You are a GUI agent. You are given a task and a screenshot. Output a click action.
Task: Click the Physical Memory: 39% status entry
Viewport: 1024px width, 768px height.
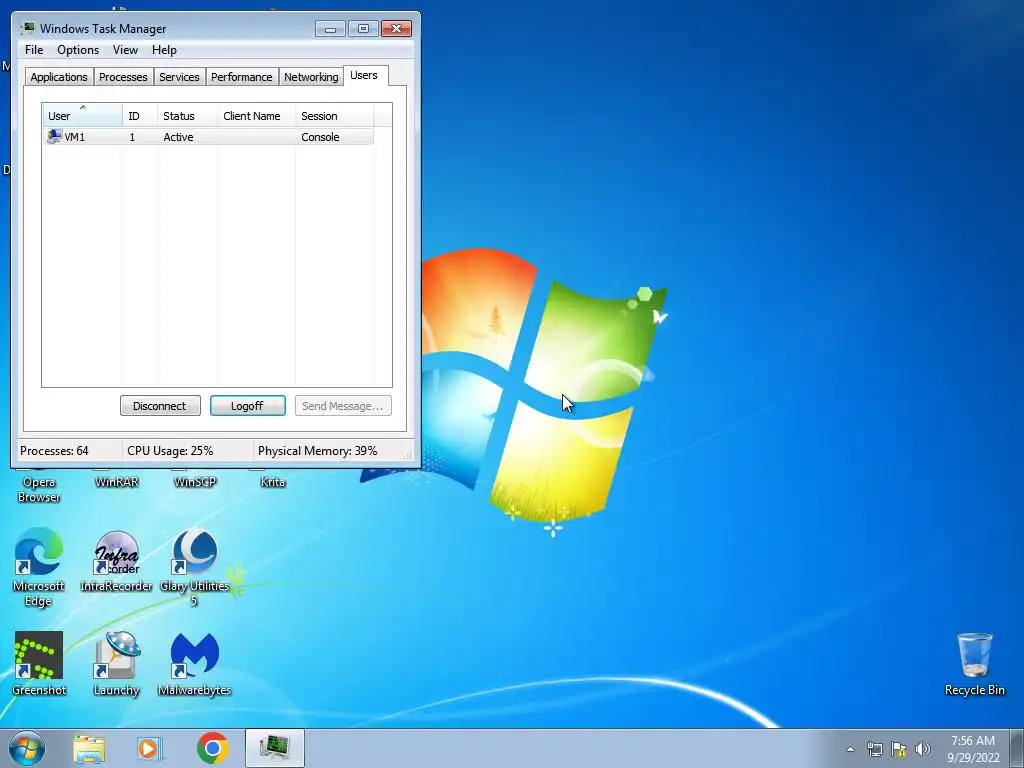(x=317, y=451)
